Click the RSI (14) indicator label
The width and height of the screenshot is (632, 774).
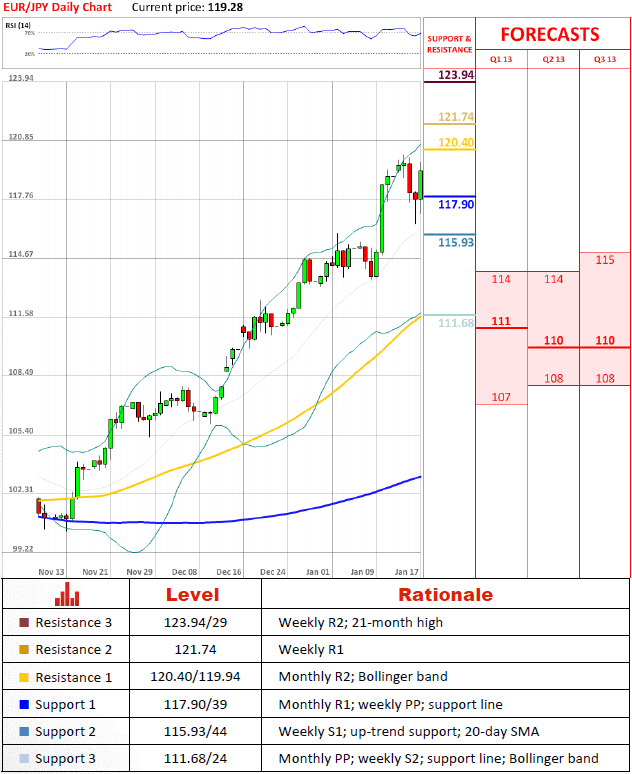click(18, 25)
